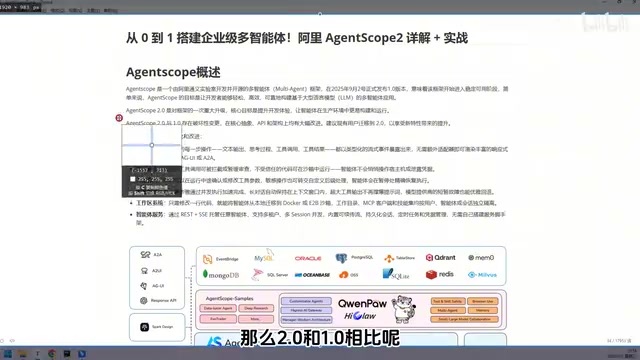Click the redis logo
Image resolution: width=640 pixels, height=360 pixels.
point(440,274)
